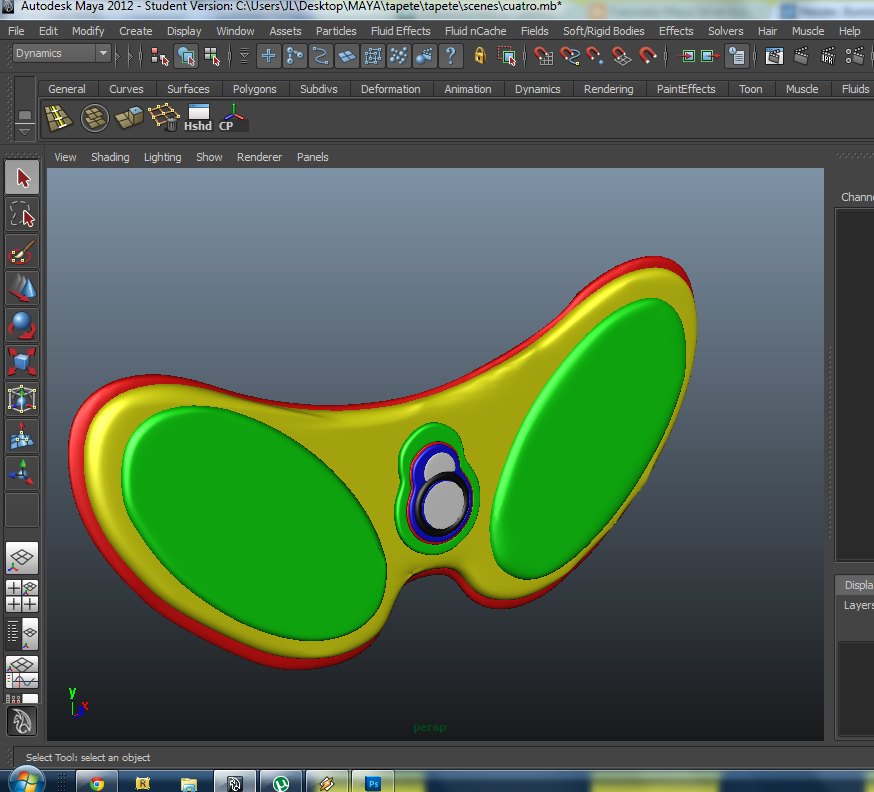Enable snap to points magnet

click(x=595, y=56)
